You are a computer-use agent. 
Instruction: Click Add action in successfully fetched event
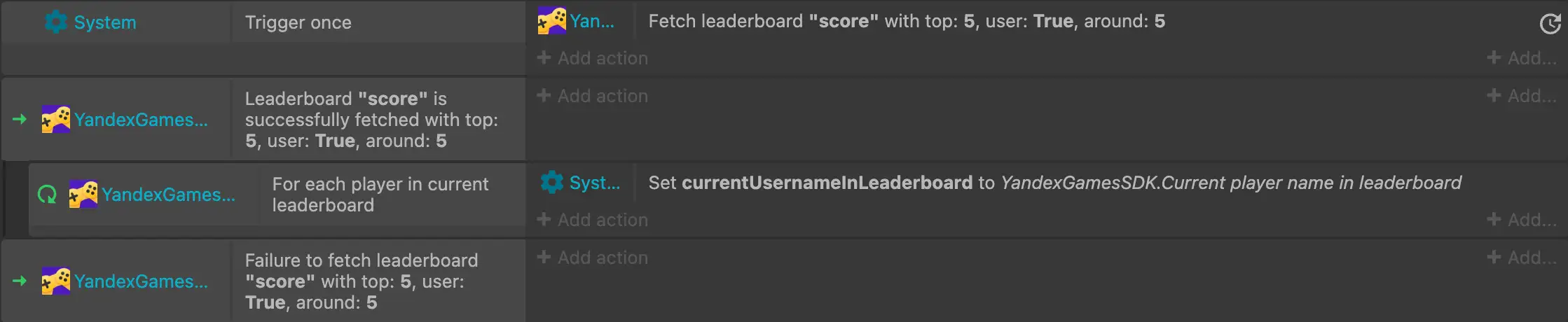pos(593,96)
